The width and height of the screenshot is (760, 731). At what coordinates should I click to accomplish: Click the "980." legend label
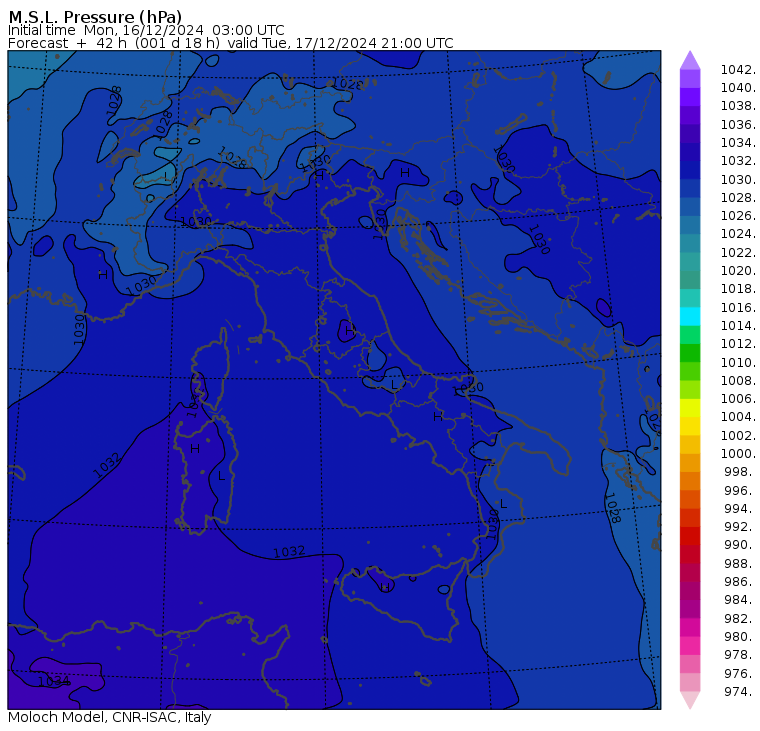740,636
